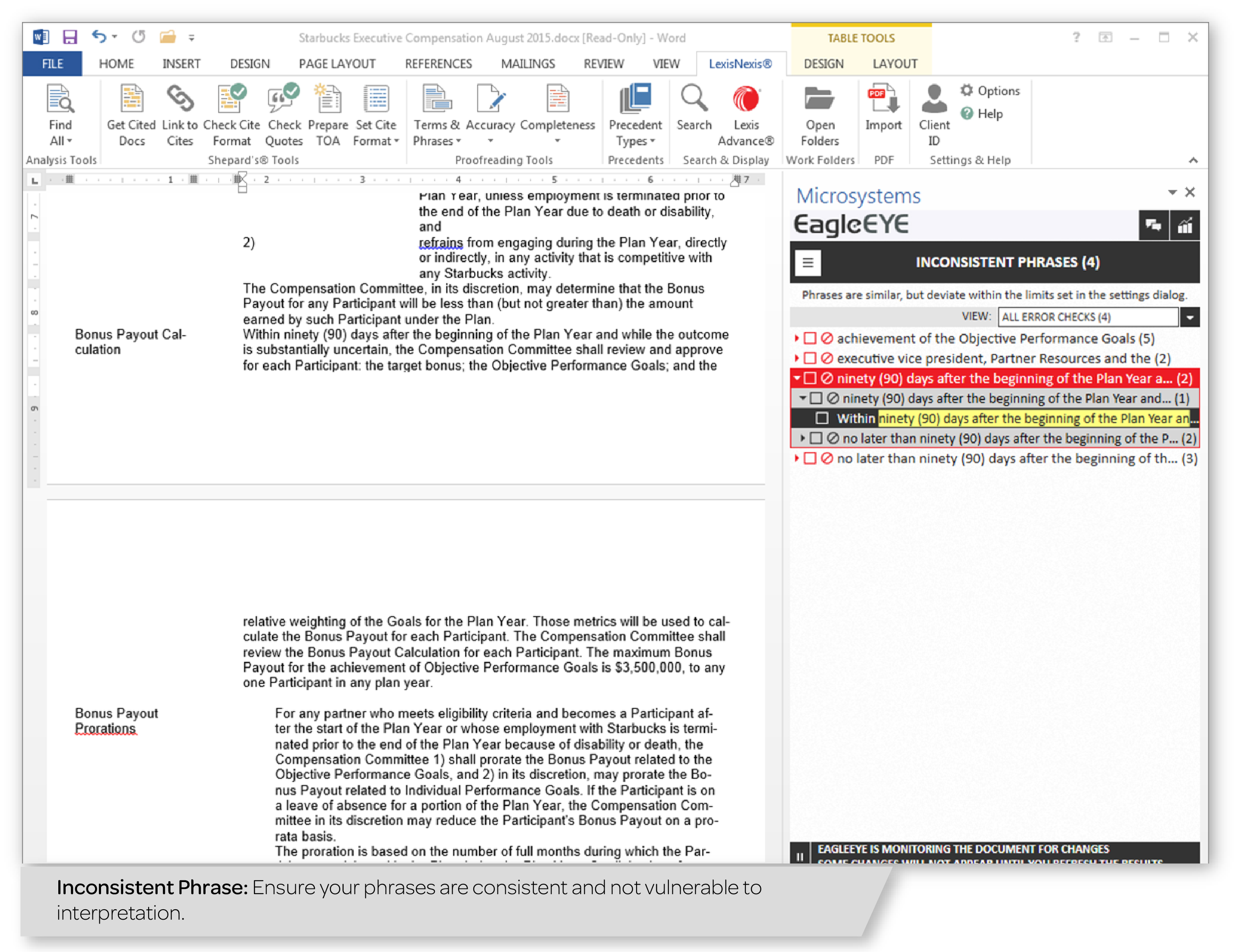Open Microsystems pane options dropdown arrow
Image resolution: width=1238 pixels, height=952 pixels.
pyautogui.click(x=1172, y=193)
